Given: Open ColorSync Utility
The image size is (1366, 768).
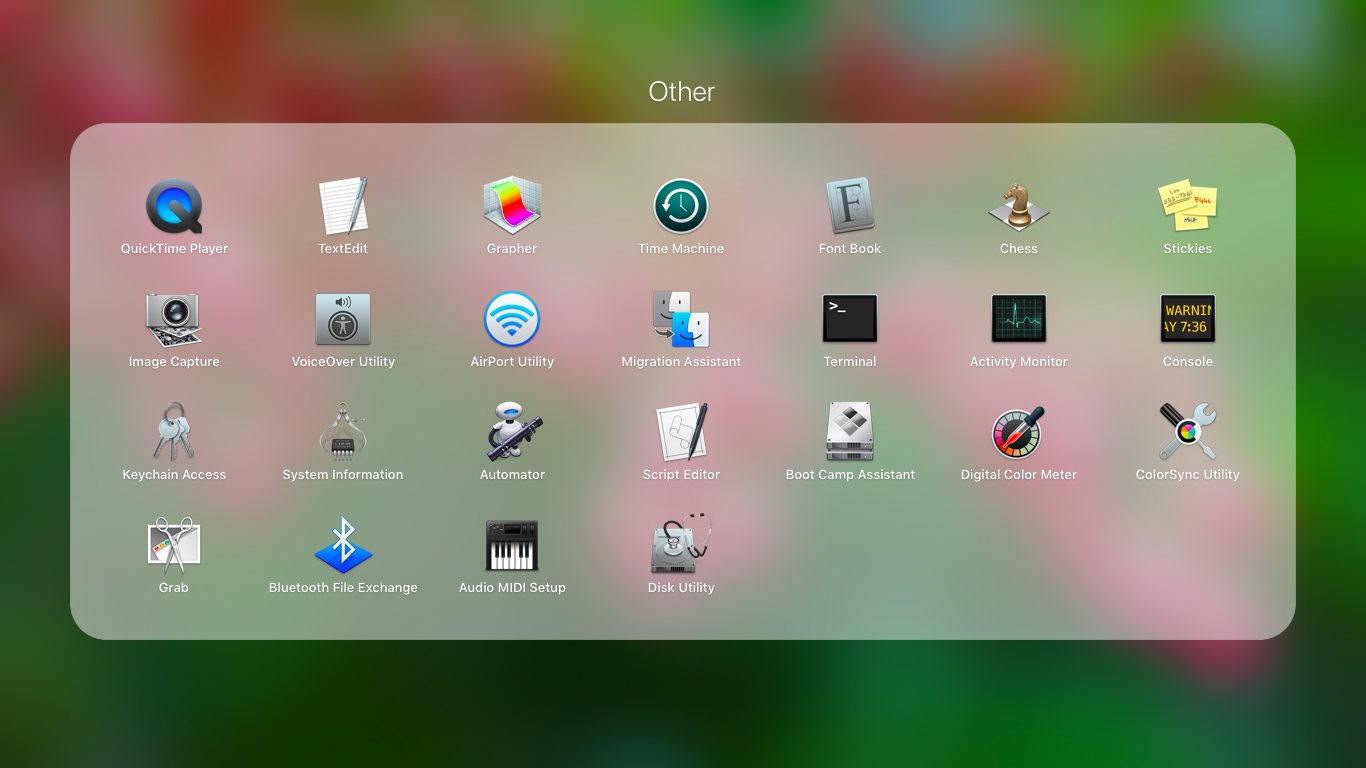Looking at the screenshot, I should (x=1188, y=432).
